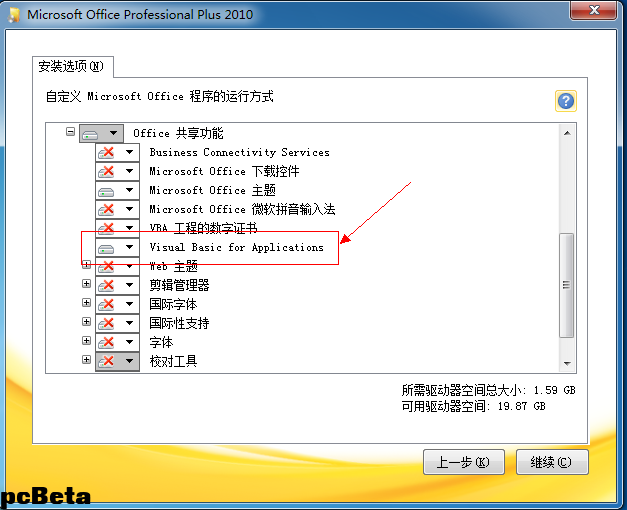Image resolution: width=627 pixels, height=510 pixels.
Task: Click the Office installer icon in the title bar
Action: (14, 14)
